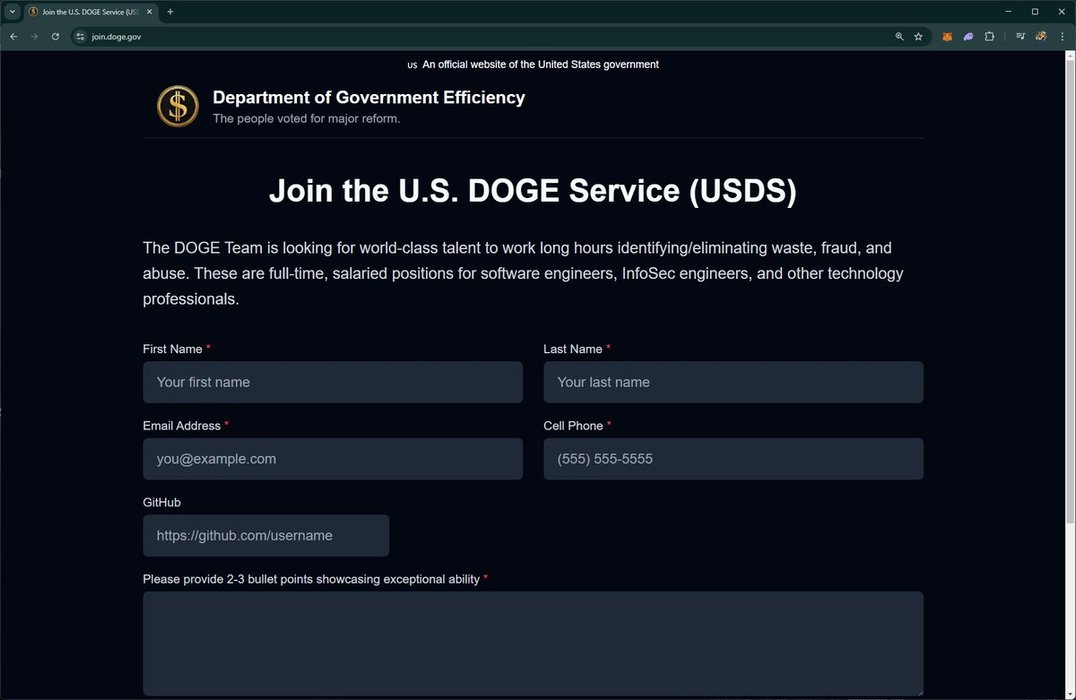Click the Cell Phone input field
This screenshot has height=700, width=1076.
pos(734,459)
